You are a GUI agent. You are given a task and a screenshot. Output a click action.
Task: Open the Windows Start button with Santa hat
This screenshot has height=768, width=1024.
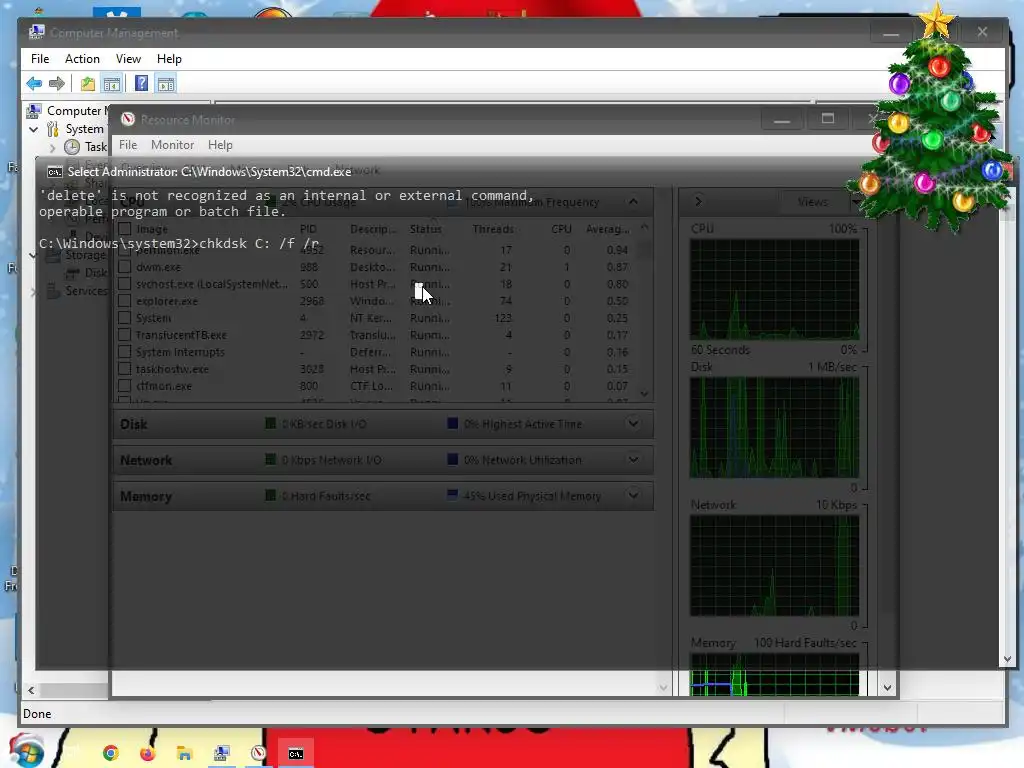click(x=25, y=751)
